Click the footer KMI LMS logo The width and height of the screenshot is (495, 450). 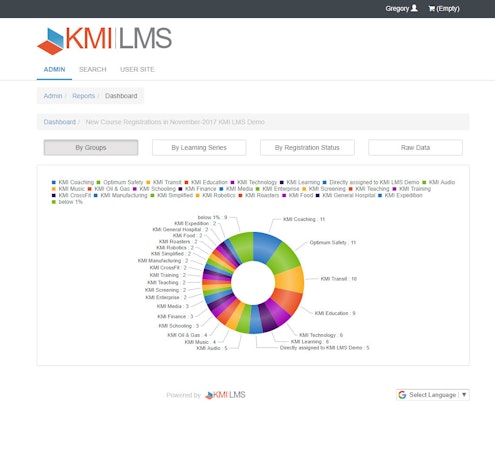coord(225,395)
